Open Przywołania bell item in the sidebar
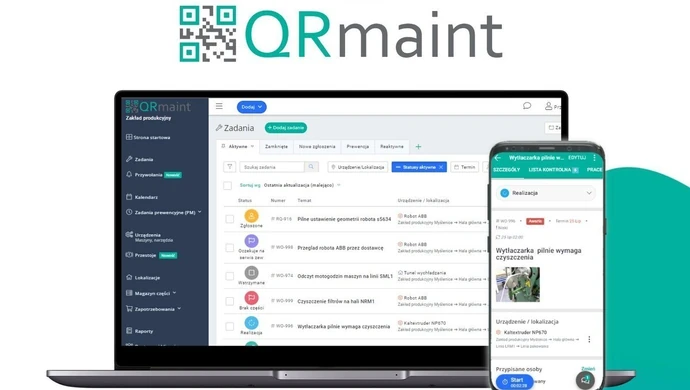Viewport: 690px width, 390px height. click(x=153, y=175)
